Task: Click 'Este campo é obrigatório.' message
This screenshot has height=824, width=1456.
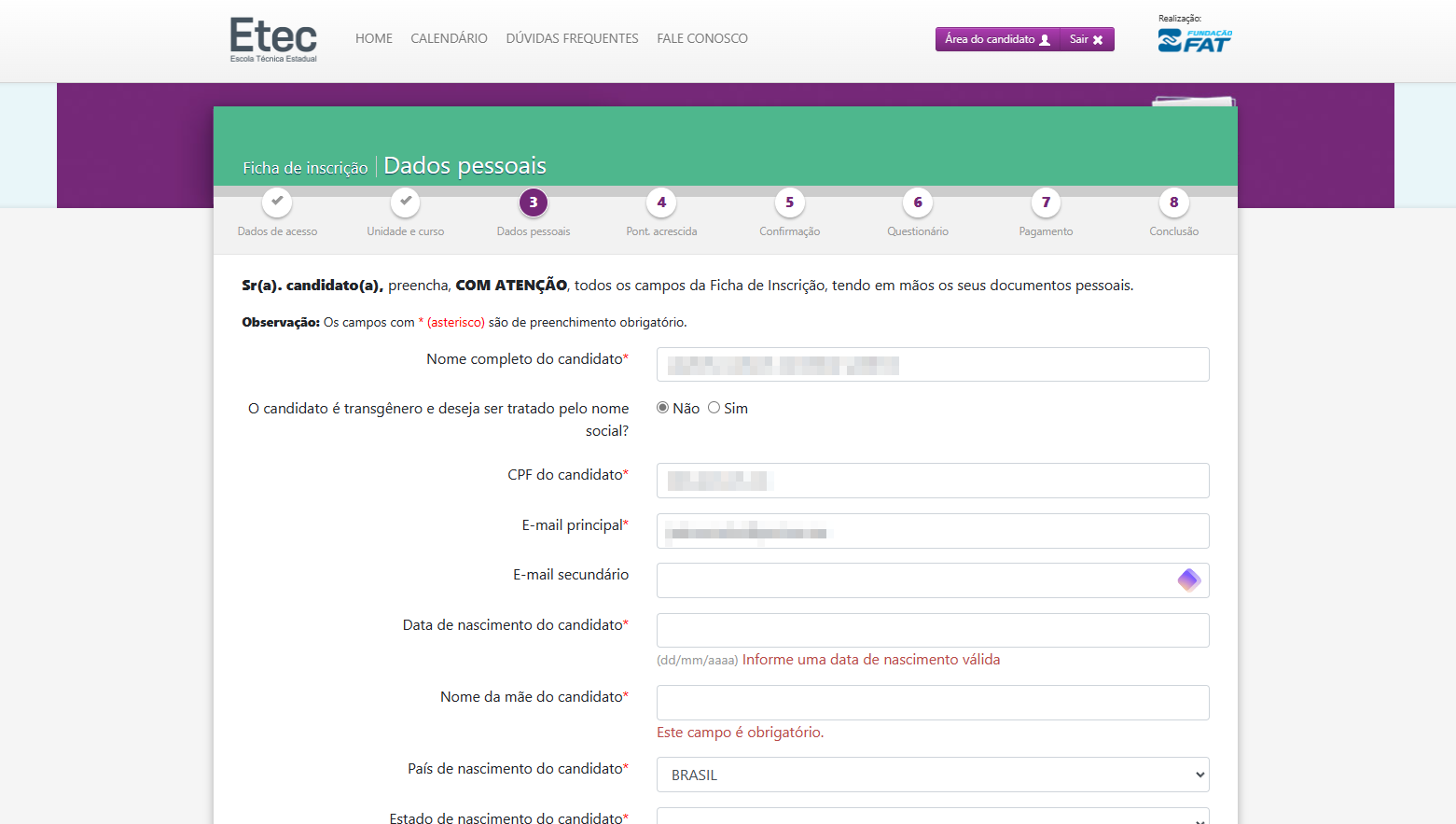Action: pos(741,733)
